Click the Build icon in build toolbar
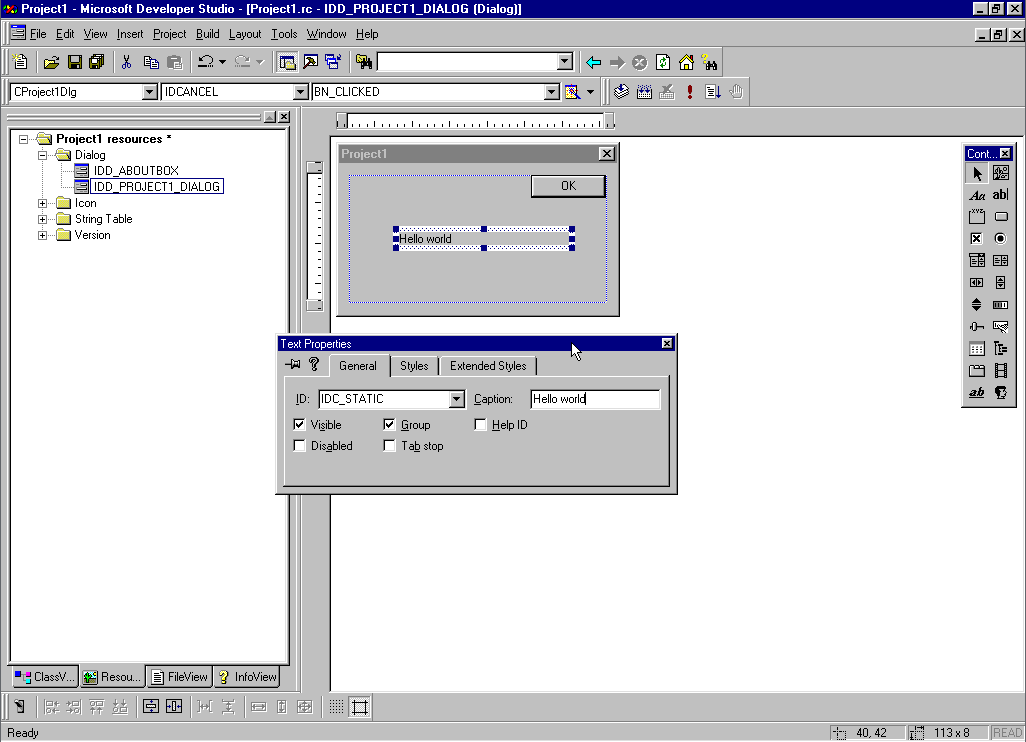1026x742 pixels. click(x=645, y=92)
